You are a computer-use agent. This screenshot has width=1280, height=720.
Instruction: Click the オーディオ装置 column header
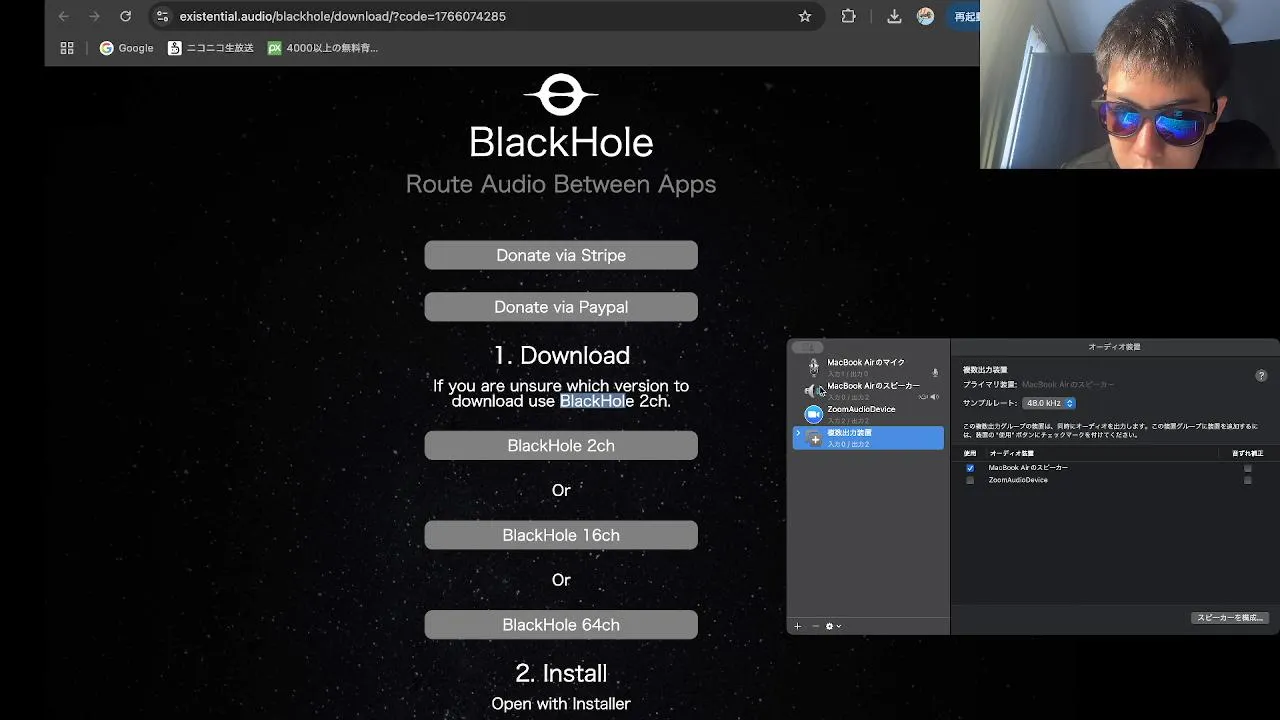pos(1011,454)
